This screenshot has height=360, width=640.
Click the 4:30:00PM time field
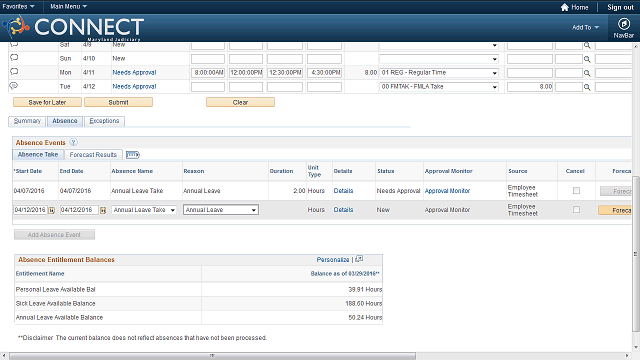tap(324, 73)
